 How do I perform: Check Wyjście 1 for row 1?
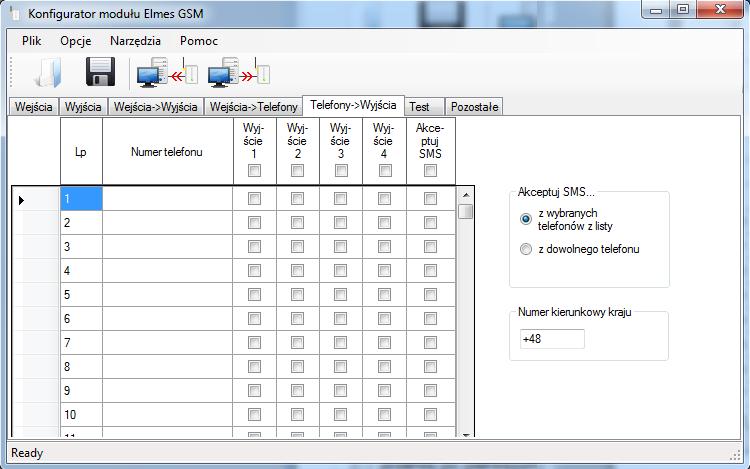click(x=254, y=198)
